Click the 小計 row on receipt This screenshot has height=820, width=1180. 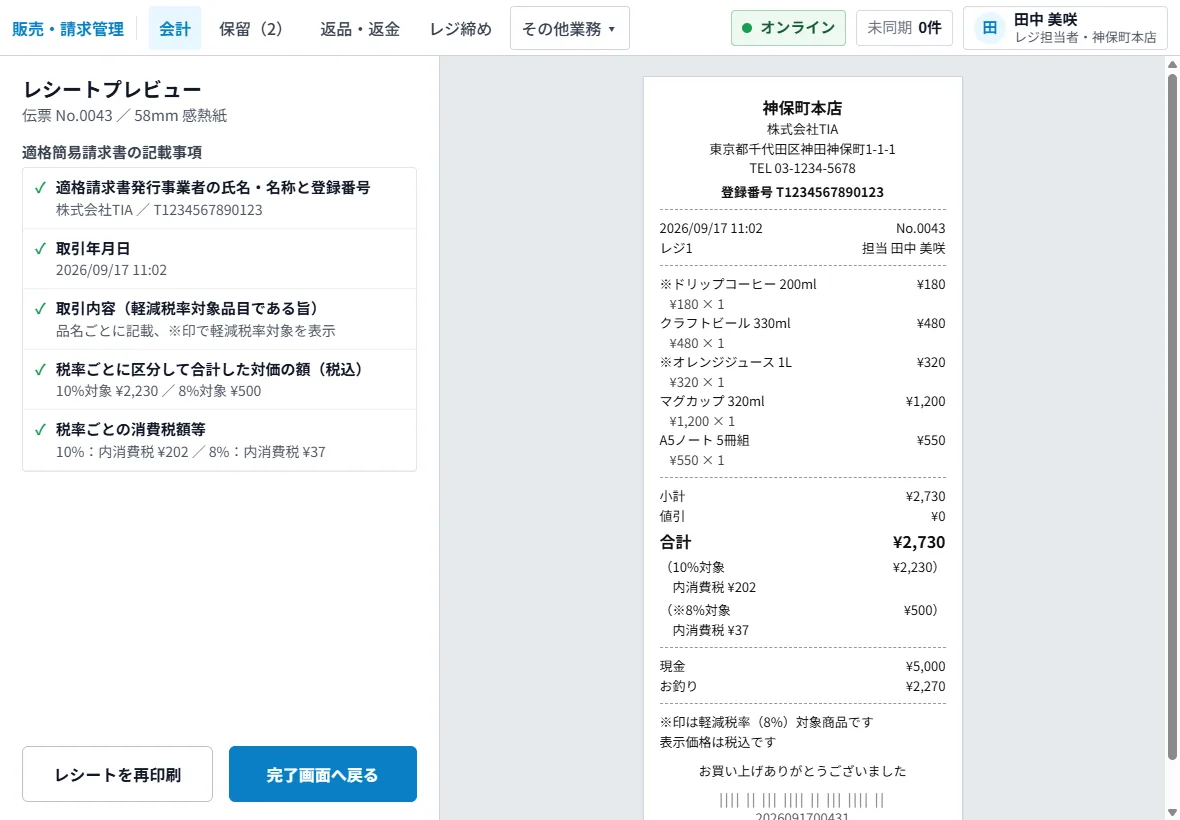(802, 497)
